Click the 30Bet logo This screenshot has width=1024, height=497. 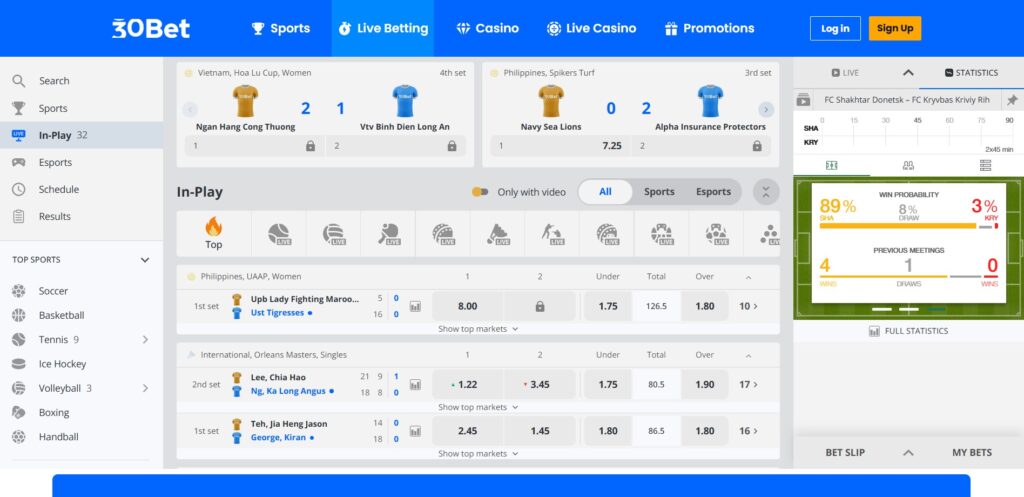click(x=150, y=28)
